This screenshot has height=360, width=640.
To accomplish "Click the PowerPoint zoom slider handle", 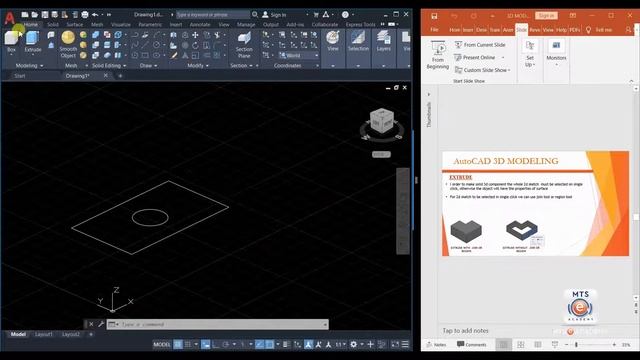I will (x=576, y=345).
